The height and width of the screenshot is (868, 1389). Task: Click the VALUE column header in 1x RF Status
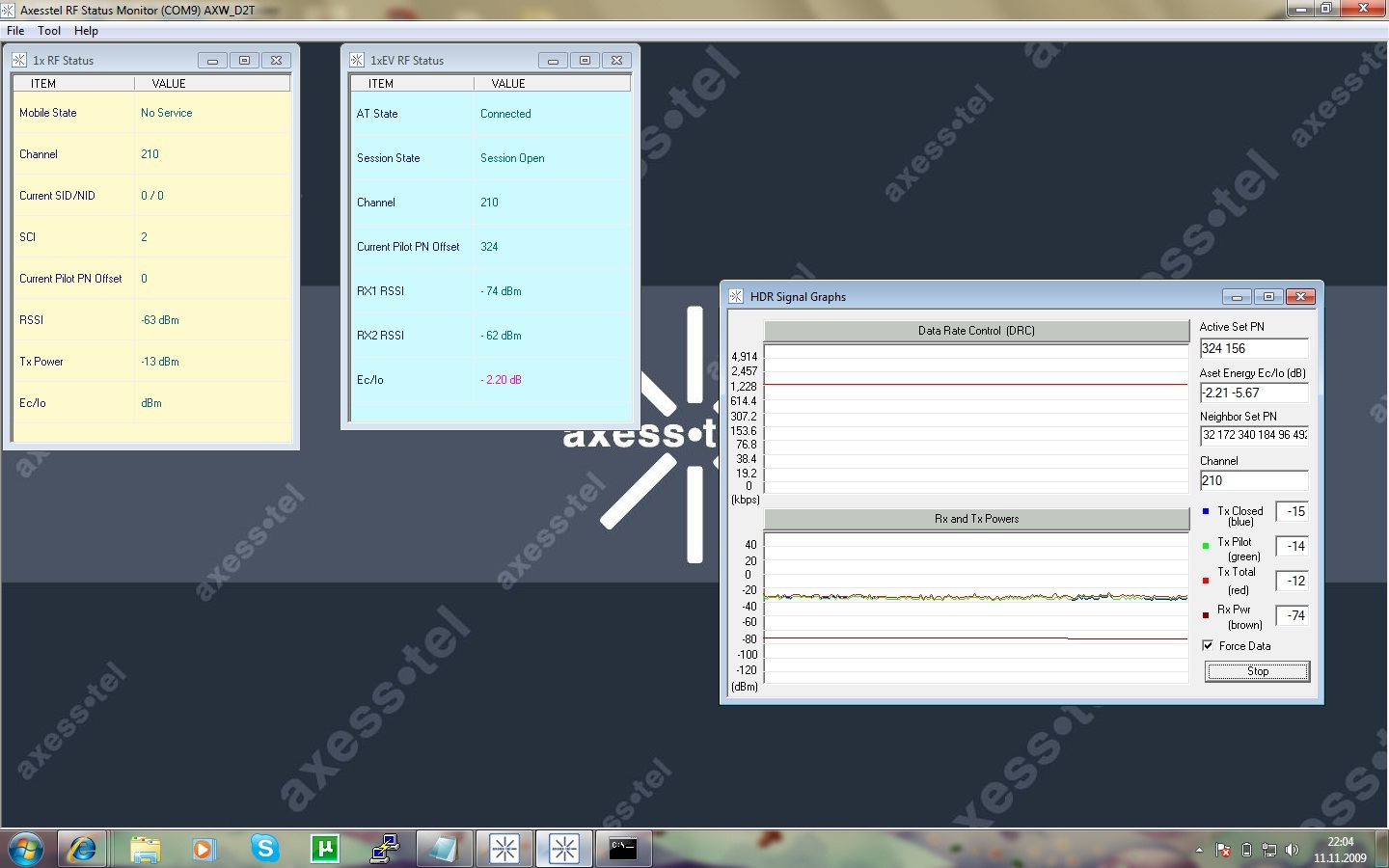click(x=212, y=84)
